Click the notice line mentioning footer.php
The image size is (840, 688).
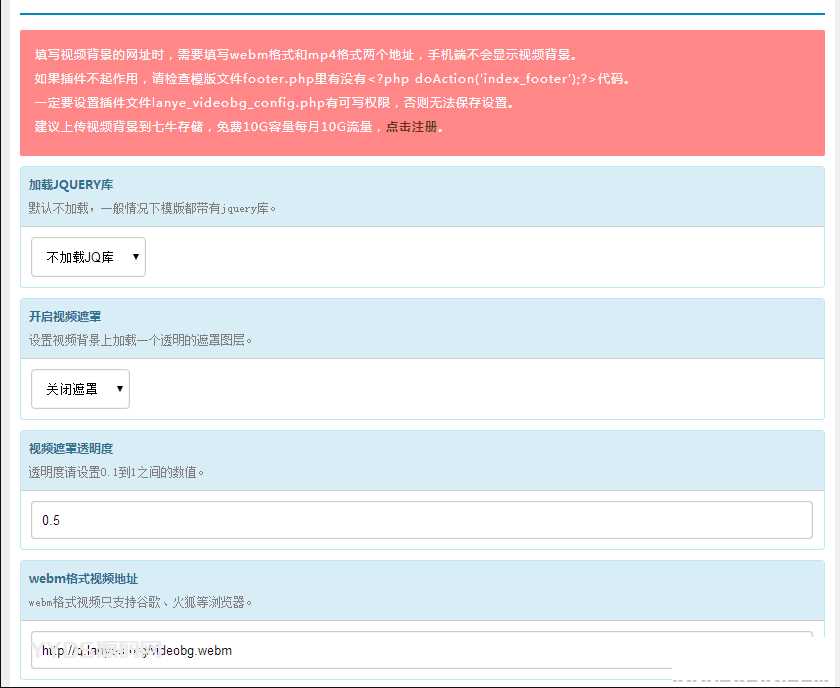332,79
